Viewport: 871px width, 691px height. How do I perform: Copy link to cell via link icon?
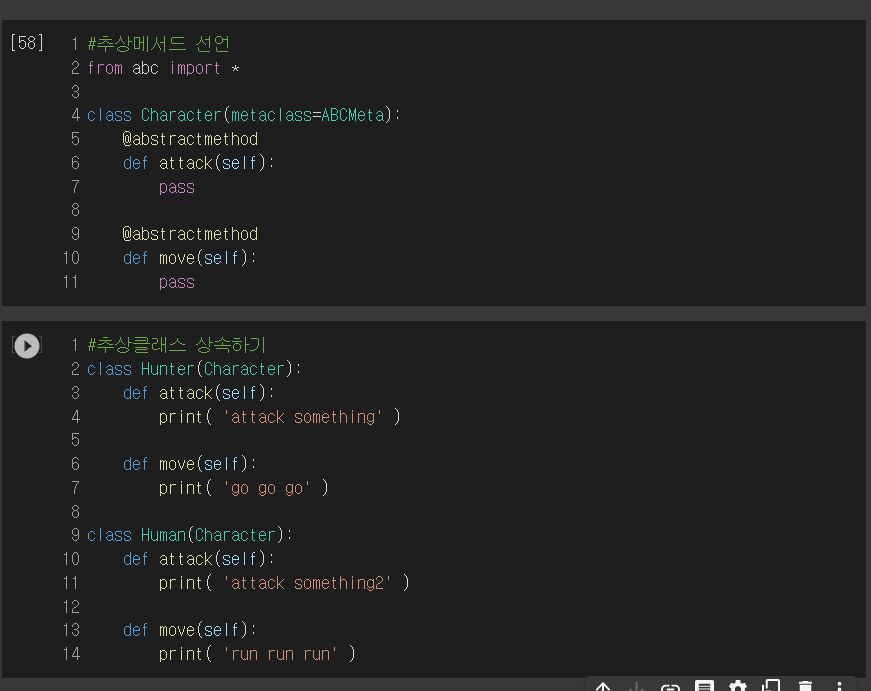pyautogui.click(x=670, y=688)
